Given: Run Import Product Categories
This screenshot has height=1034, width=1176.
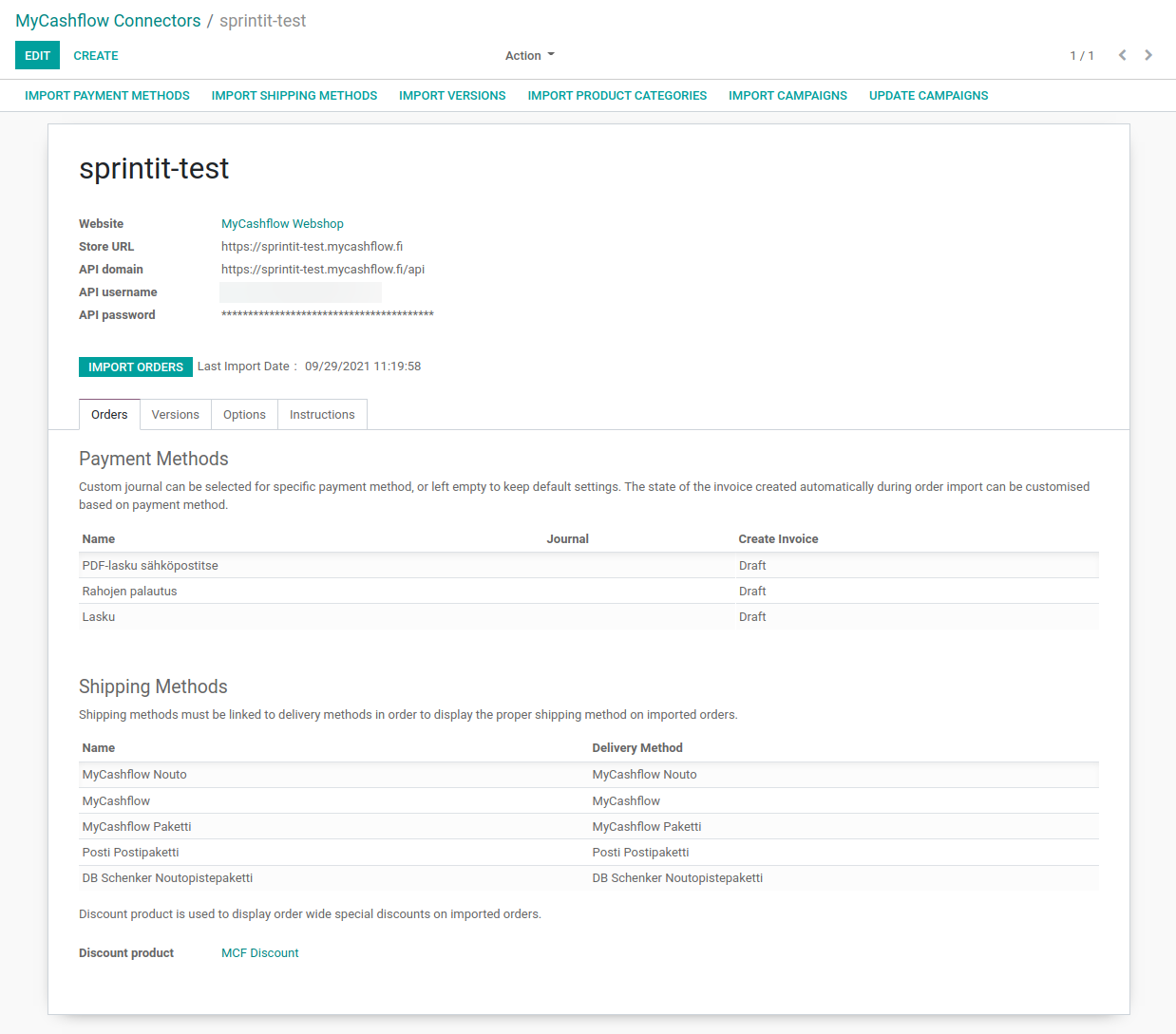Looking at the screenshot, I should pyautogui.click(x=617, y=96).
